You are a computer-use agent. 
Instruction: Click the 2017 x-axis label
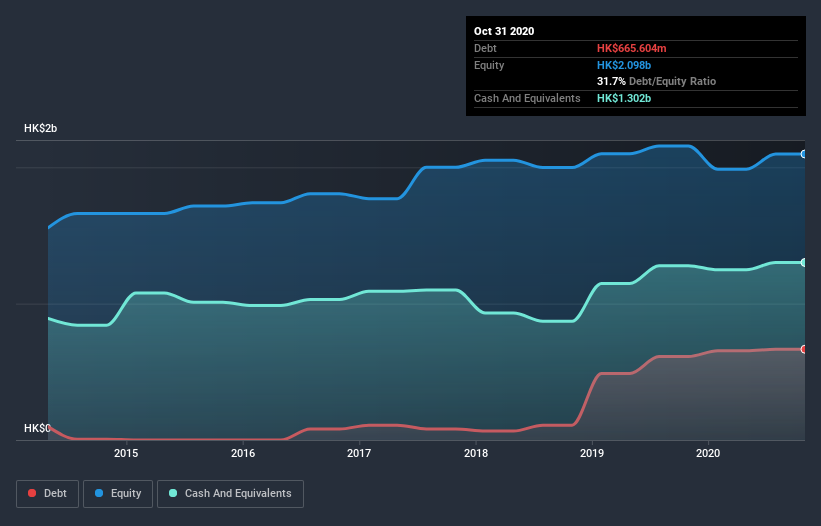[359, 453]
